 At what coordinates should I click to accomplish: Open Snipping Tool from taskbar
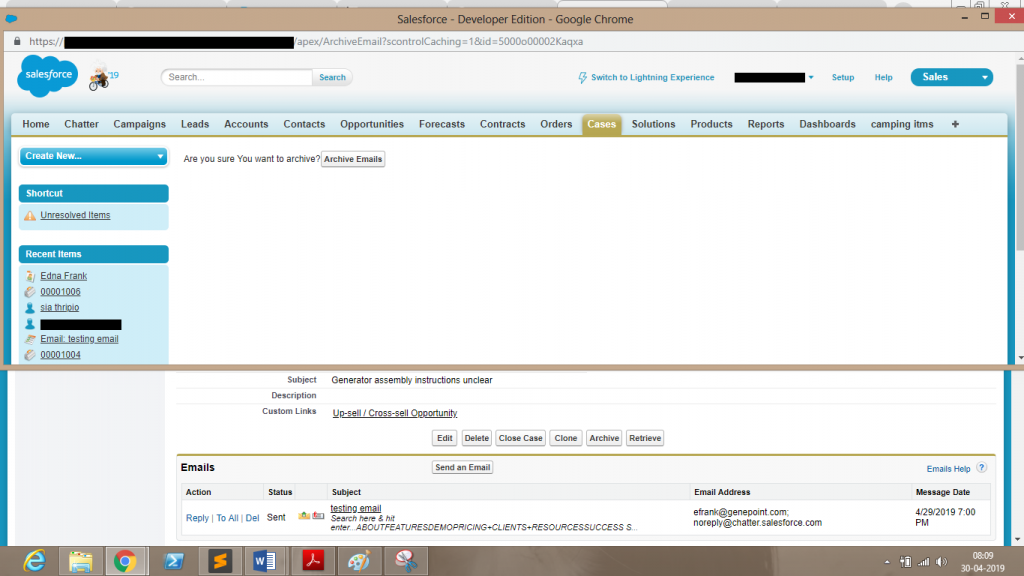click(406, 561)
